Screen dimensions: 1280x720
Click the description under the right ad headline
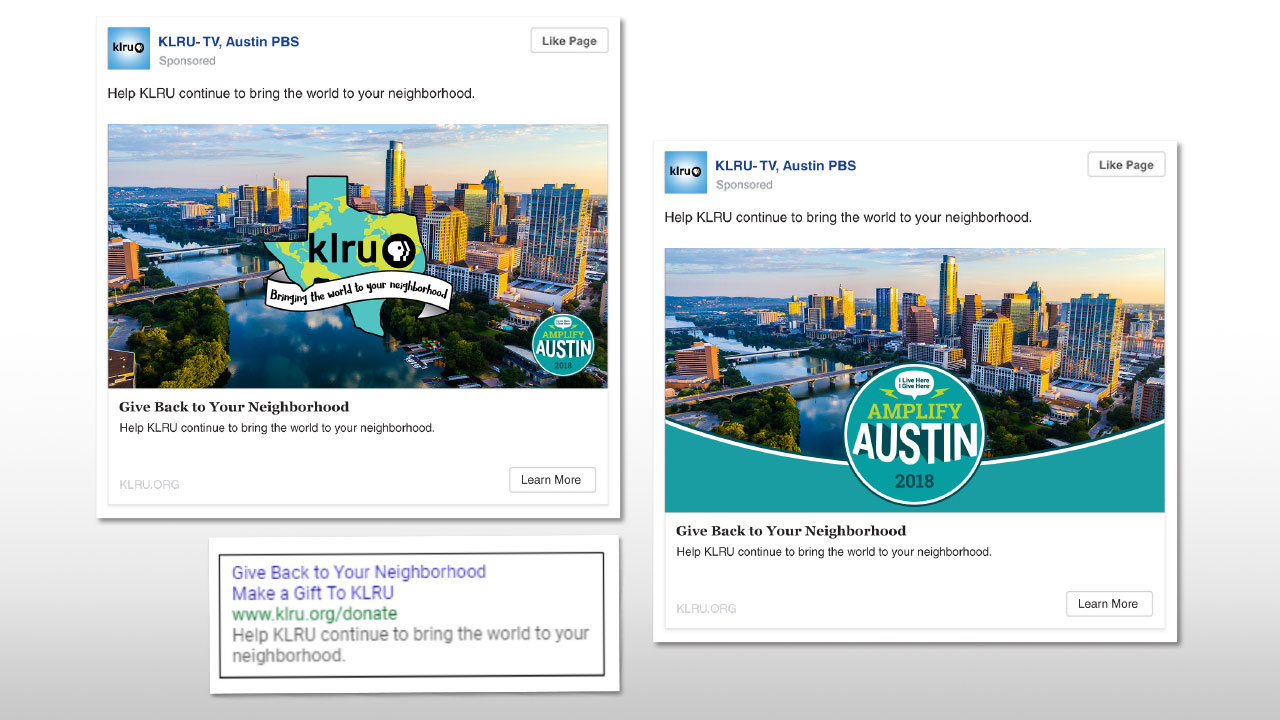[x=834, y=552]
